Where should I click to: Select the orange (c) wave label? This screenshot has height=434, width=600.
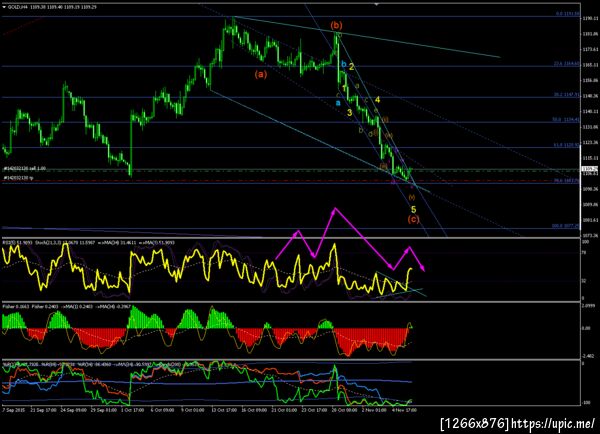point(413,219)
